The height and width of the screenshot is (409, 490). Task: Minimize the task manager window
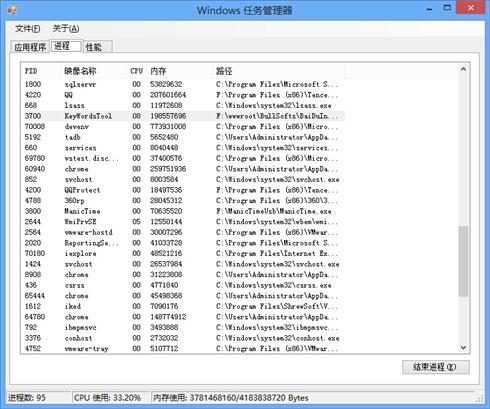pos(429,9)
